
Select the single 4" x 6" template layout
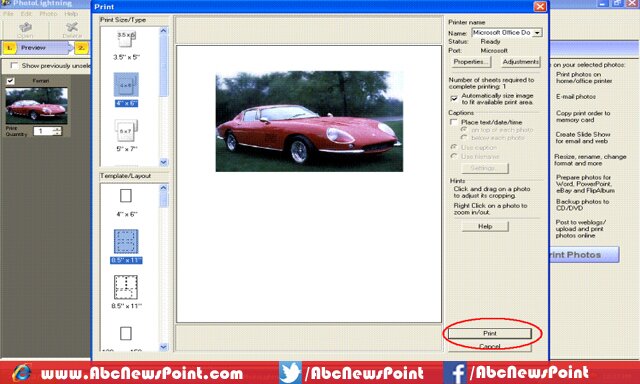coord(126,195)
